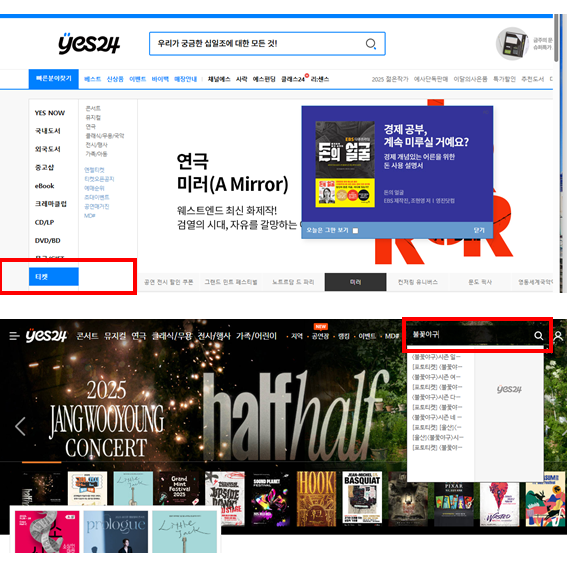Viewport: 567px width, 567px height.
Task: Open the 이벤트 item in the blue top menu
Action: (138, 79)
